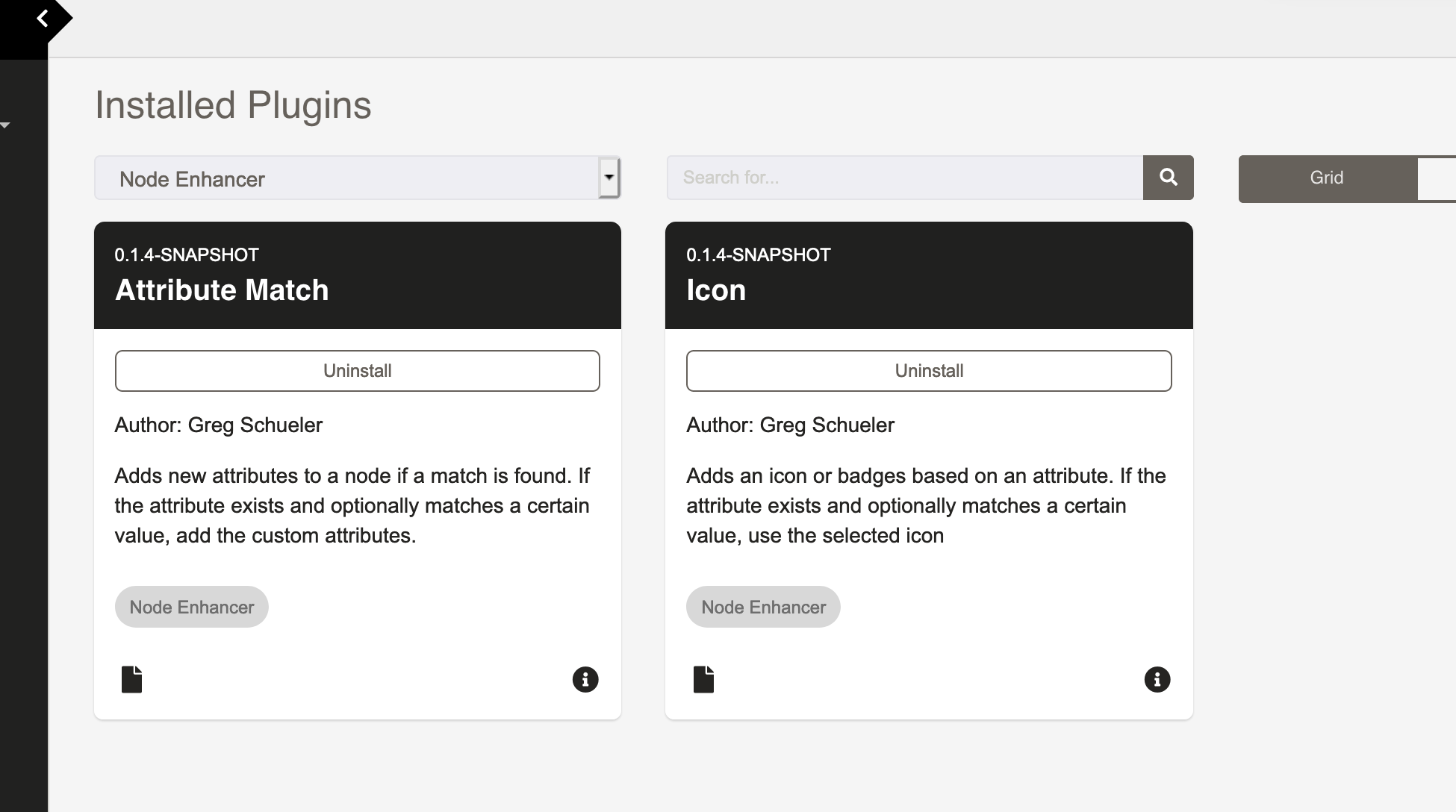The height and width of the screenshot is (812, 1456).
Task: View info details for Attribute Match plugin
Action: [x=585, y=679]
